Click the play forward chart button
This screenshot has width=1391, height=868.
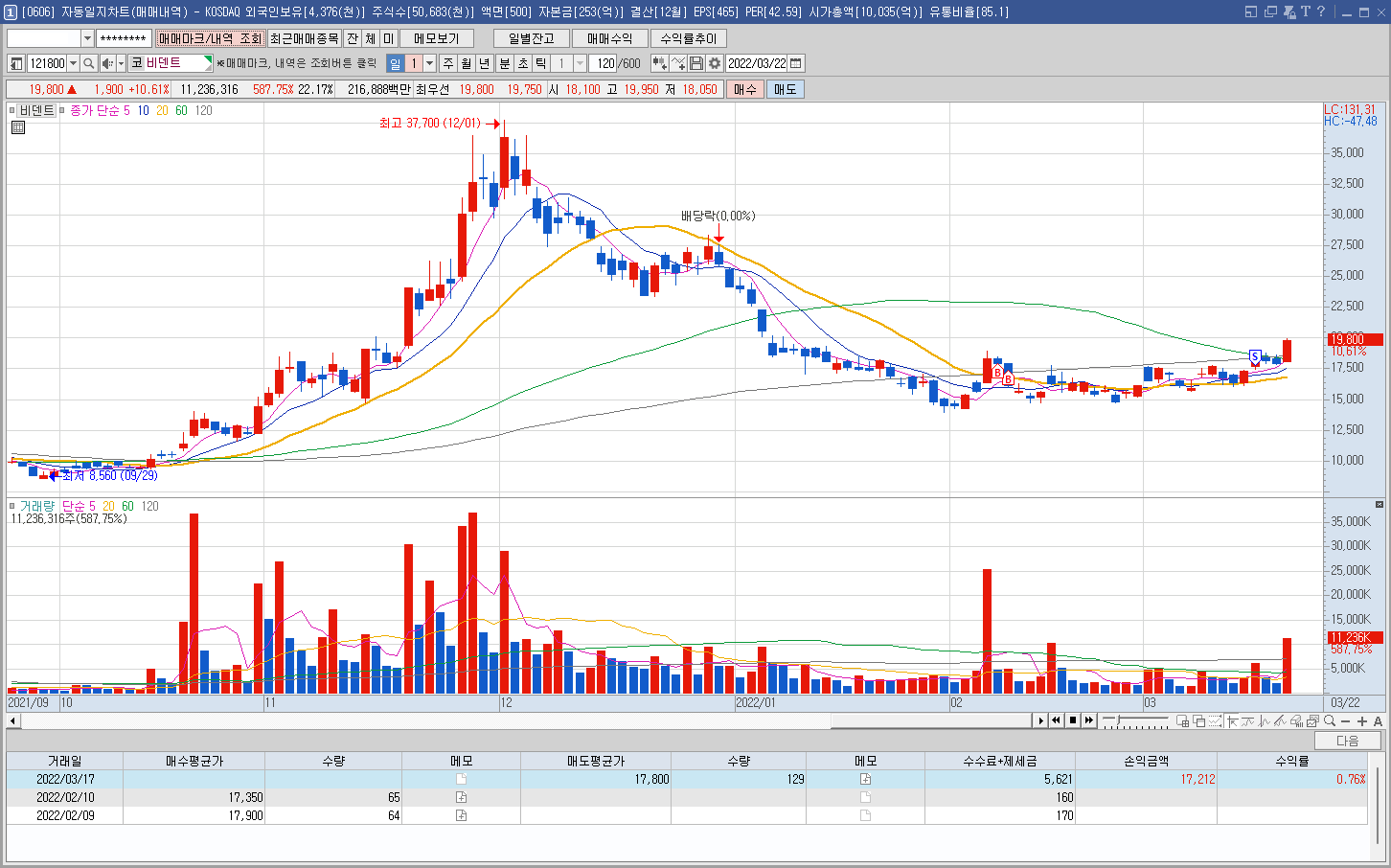tap(1040, 720)
